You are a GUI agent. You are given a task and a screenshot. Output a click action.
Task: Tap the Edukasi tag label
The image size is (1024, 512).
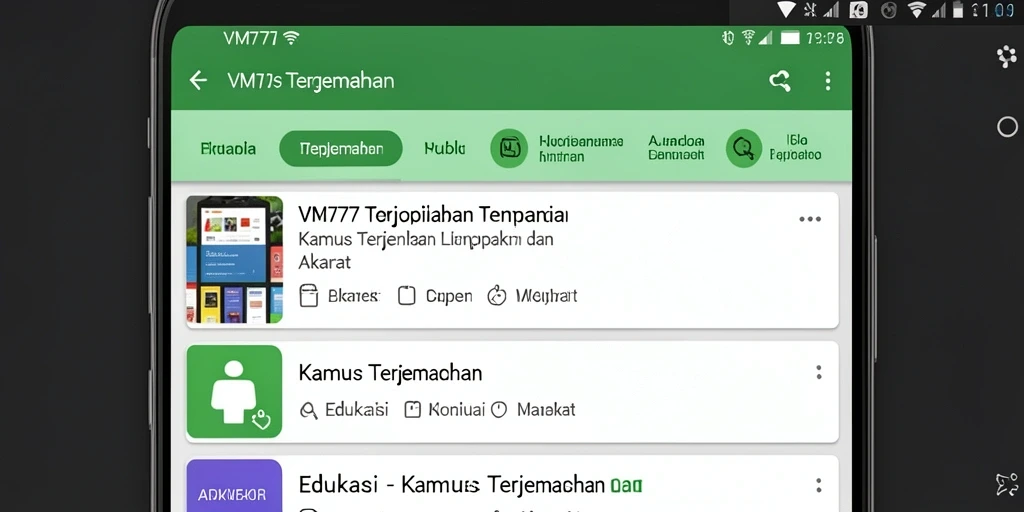[x=357, y=409]
